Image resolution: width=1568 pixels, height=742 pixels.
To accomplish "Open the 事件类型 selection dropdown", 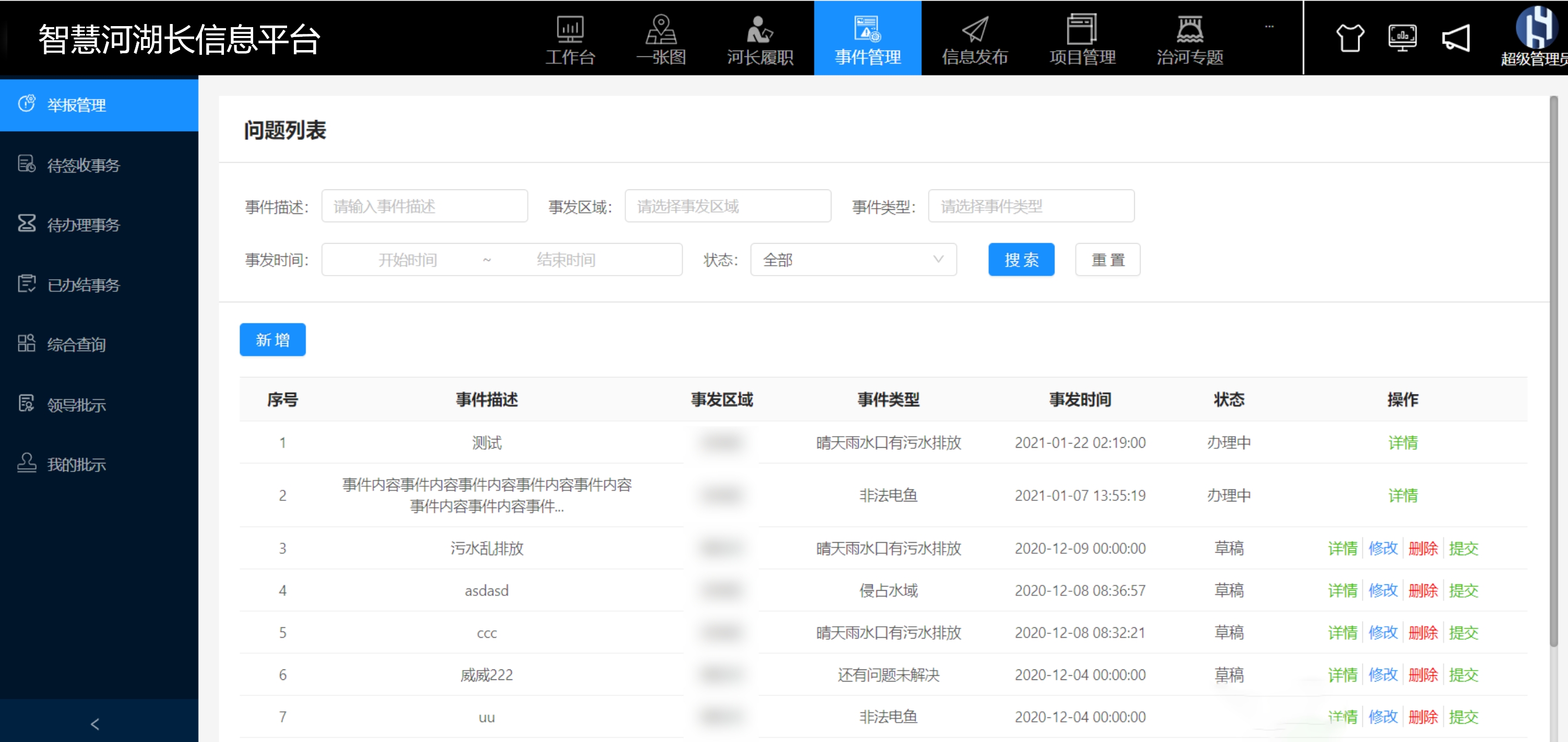I will pyautogui.click(x=1030, y=206).
